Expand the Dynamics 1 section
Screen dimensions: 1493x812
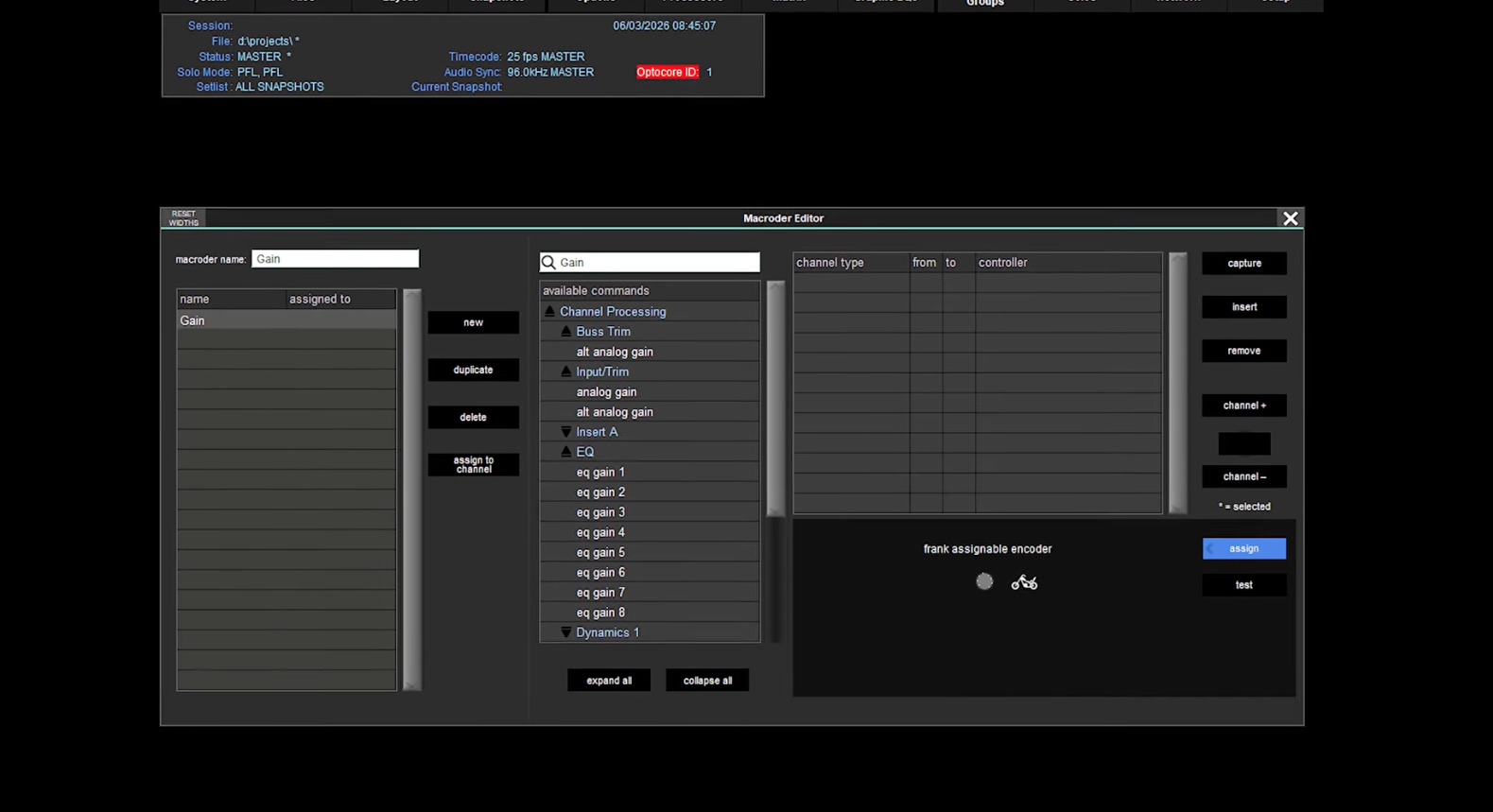[566, 632]
